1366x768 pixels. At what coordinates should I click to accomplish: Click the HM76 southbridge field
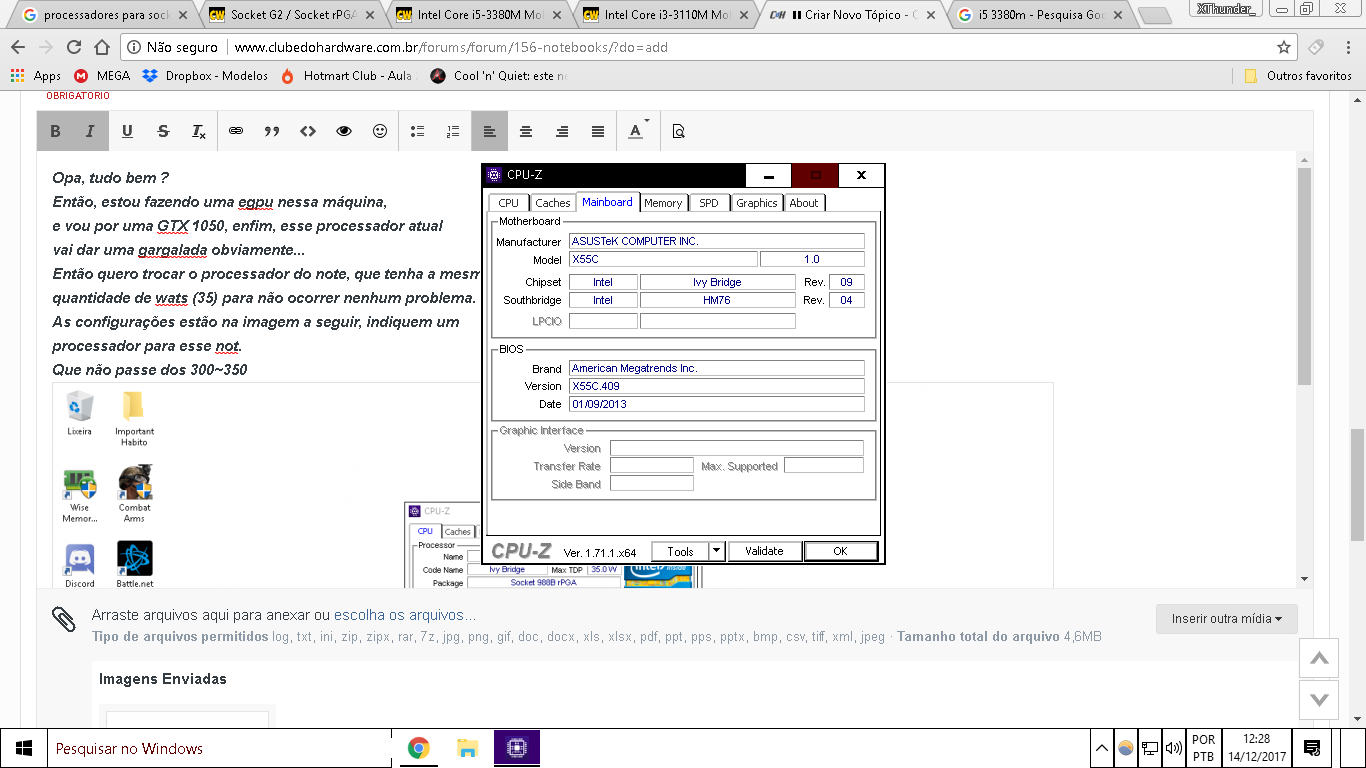[717, 300]
